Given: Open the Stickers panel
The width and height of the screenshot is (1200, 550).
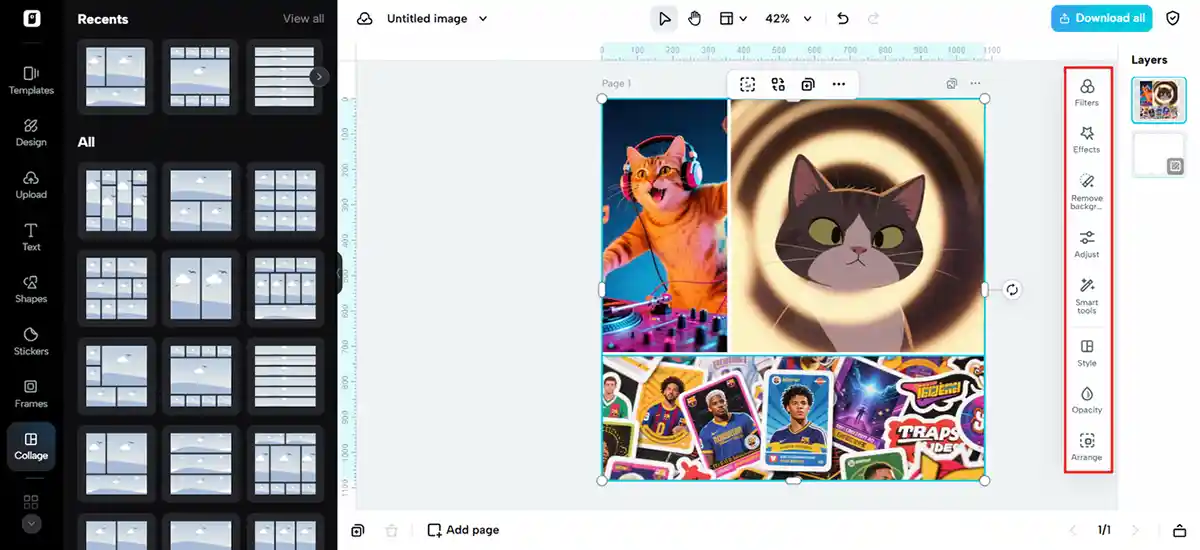Looking at the screenshot, I should pyautogui.click(x=31, y=341).
